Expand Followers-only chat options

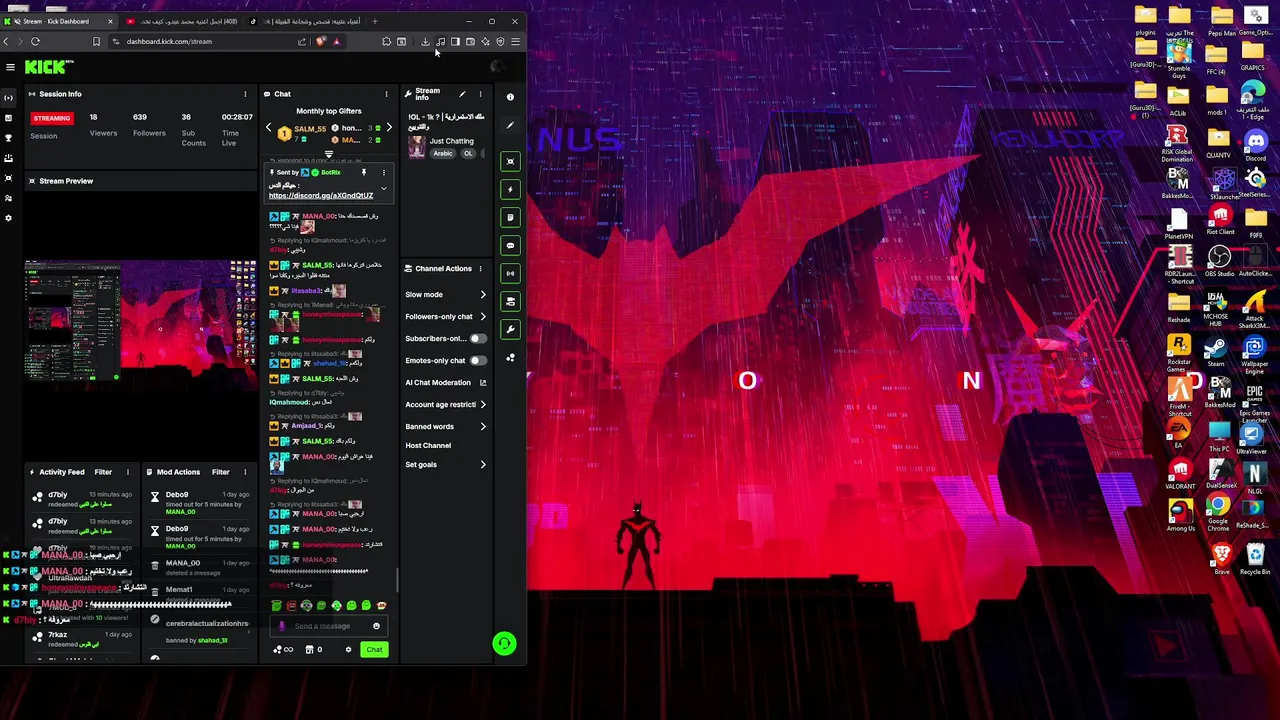coord(483,316)
